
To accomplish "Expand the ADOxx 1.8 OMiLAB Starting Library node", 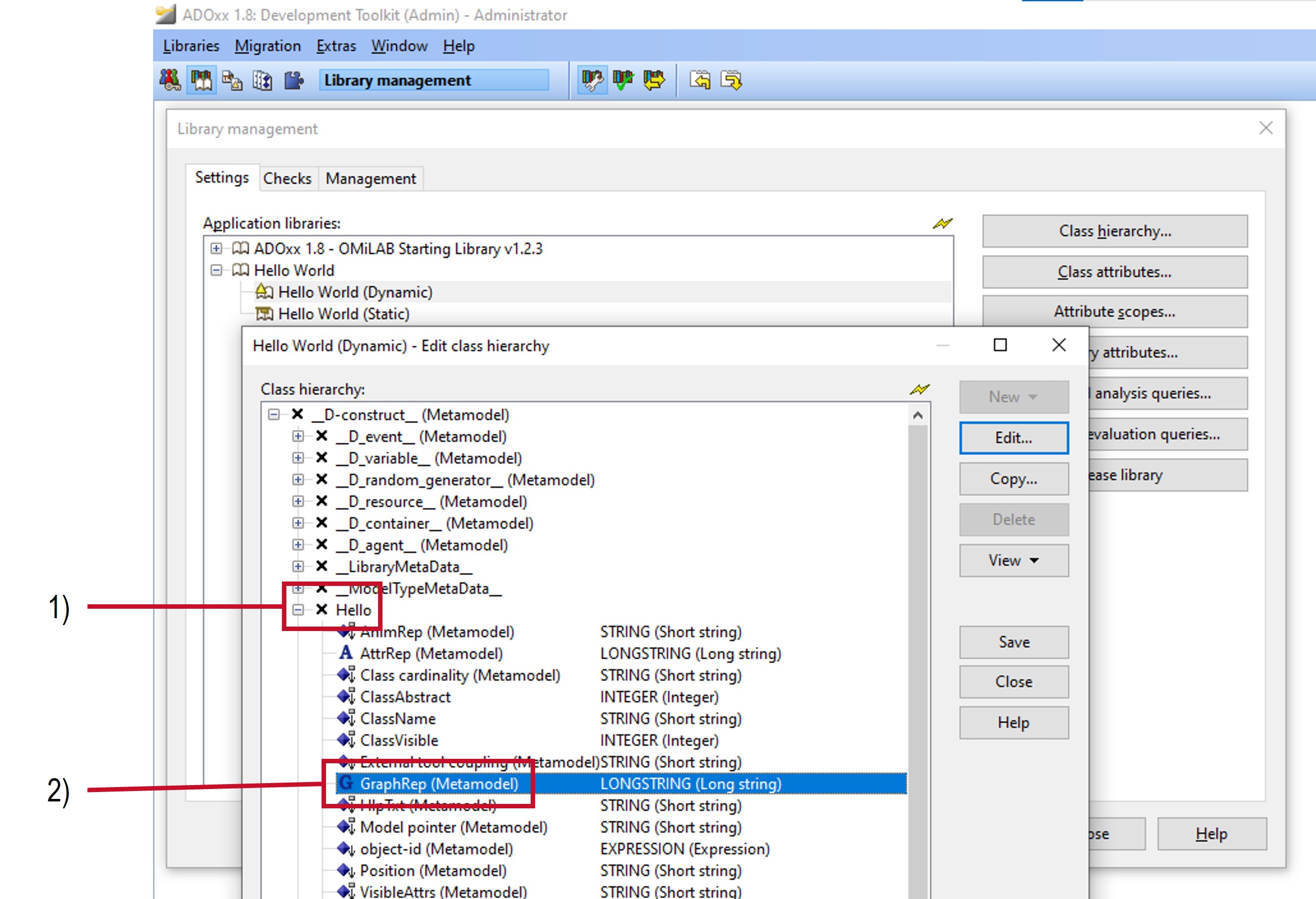I will [216, 248].
